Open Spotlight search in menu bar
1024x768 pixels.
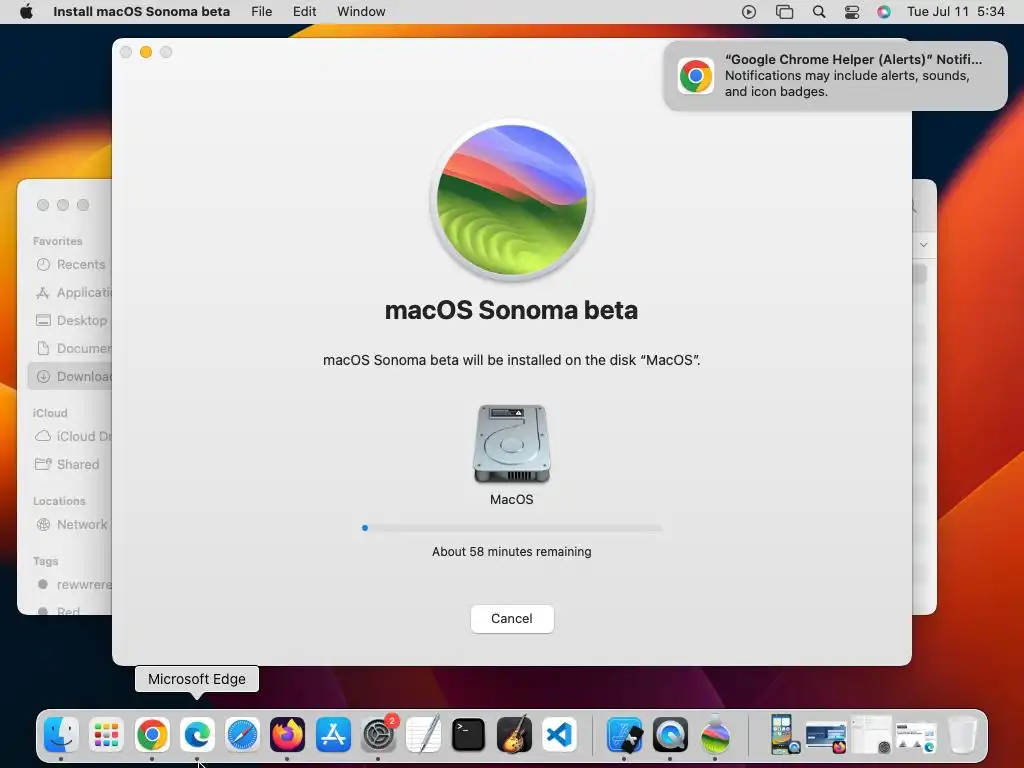click(819, 12)
